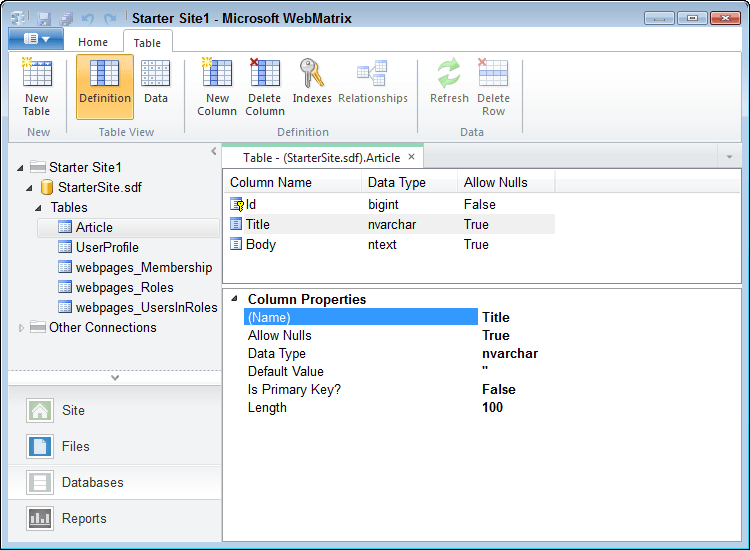This screenshot has width=750, height=550.
Task: Select the Table ribbon tab
Action: click(147, 43)
